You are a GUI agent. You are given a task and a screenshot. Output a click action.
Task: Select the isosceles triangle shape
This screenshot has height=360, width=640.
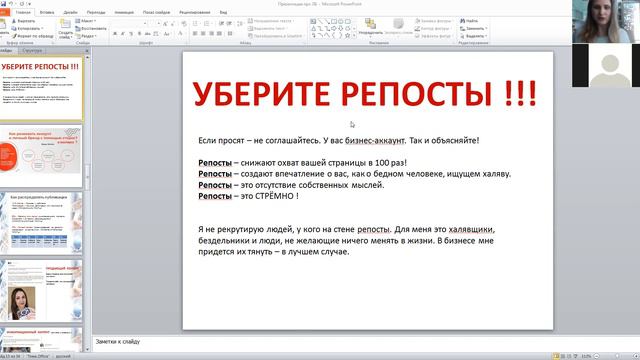point(313,28)
